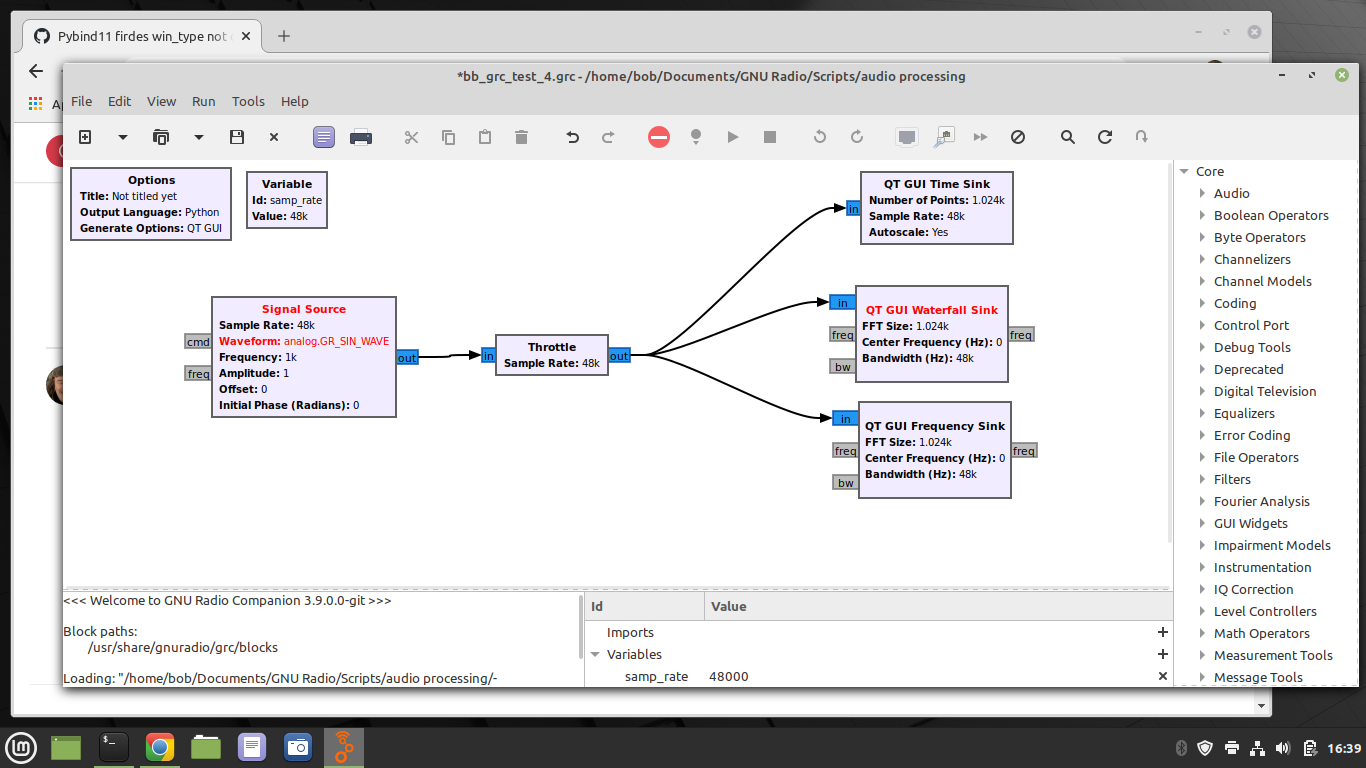Click the Open flowgraph icon
Screen dimensions: 1366x768
(x=161, y=137)
